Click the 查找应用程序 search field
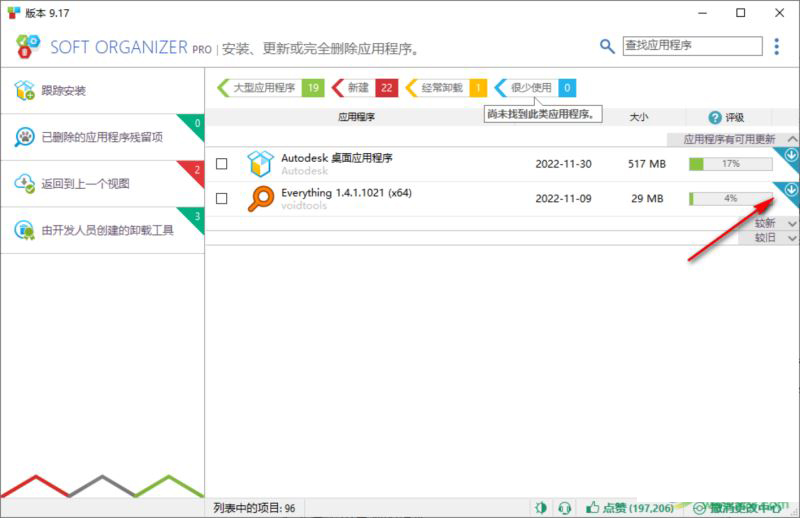Viewport: 800px width, 518px height. tap(692, 46)
